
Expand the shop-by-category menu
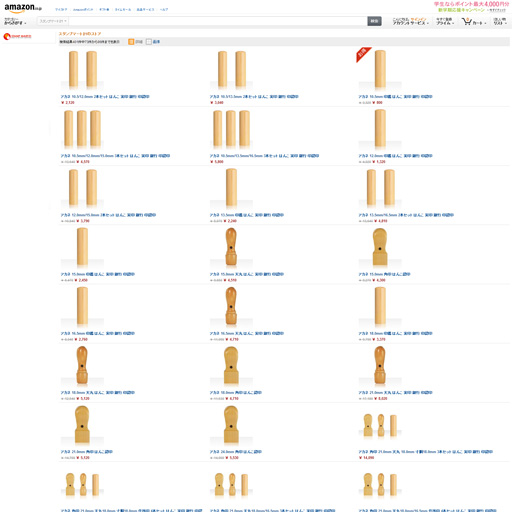[15, 21]
